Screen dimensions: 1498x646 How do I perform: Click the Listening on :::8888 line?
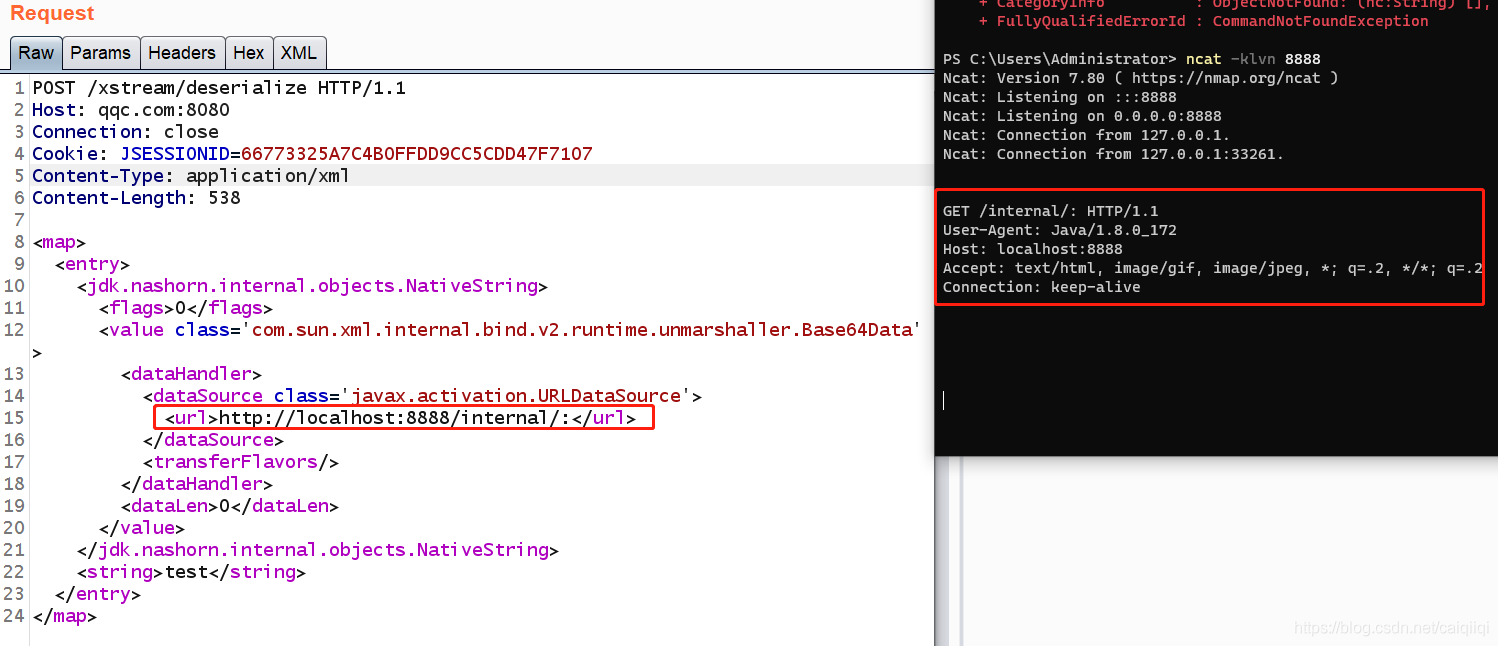[1060, 97]
